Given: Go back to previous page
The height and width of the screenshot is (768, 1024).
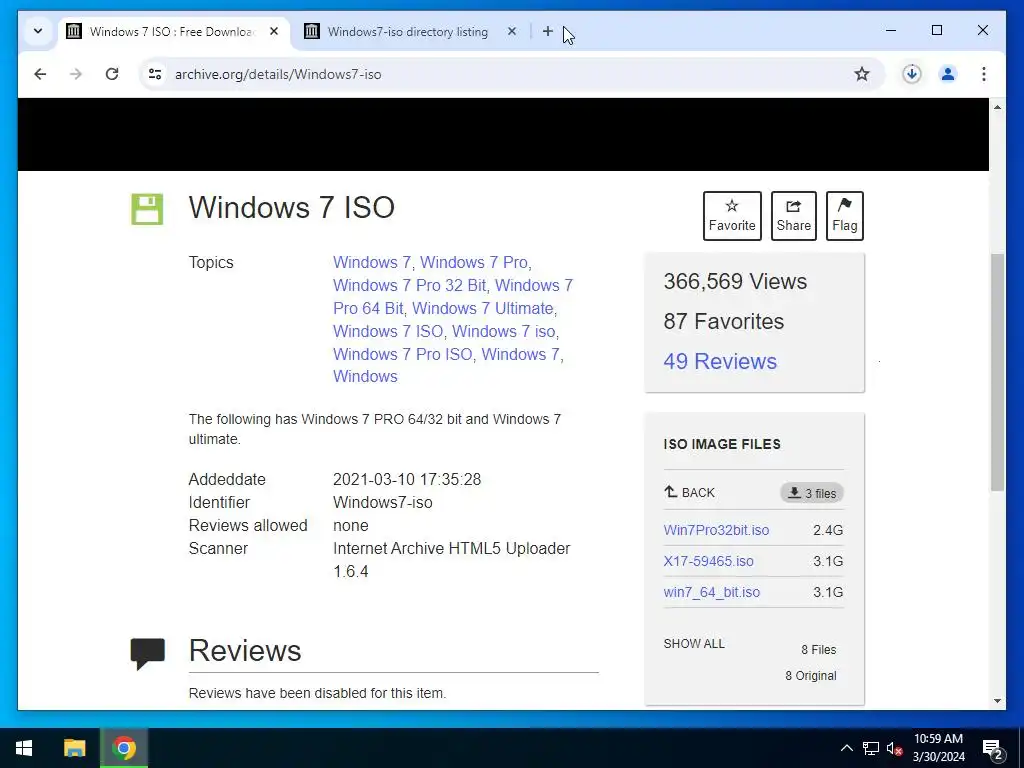Looking at the screenshot, I should (40, 74).
